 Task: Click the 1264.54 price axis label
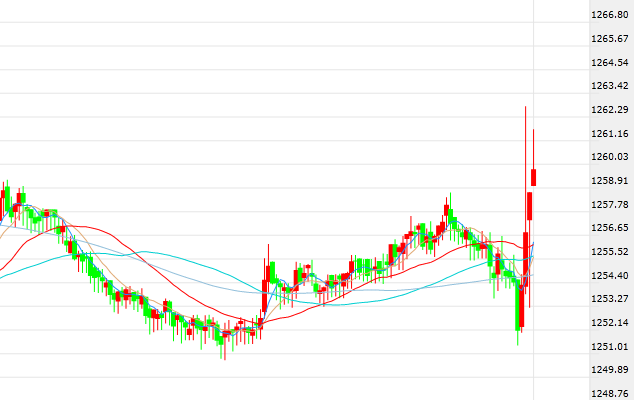(x=609, y=62)
